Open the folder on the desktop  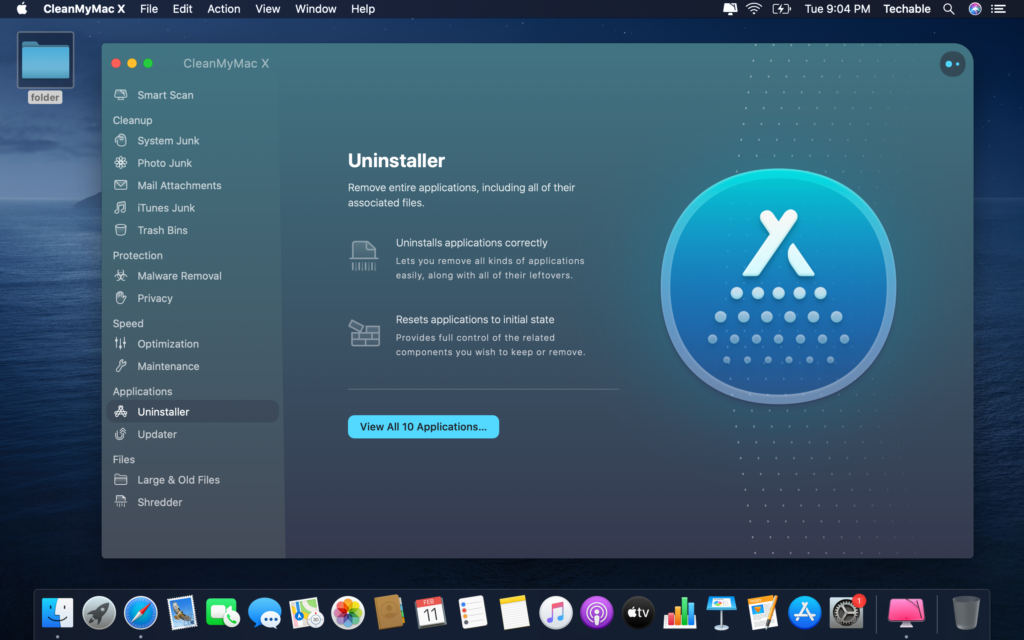[45, 61]
